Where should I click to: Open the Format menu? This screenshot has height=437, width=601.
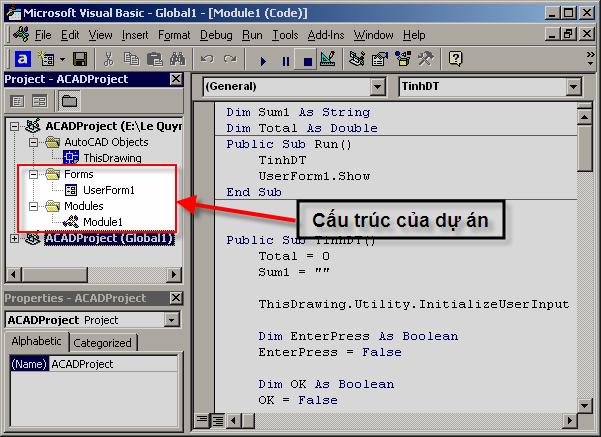174,35
